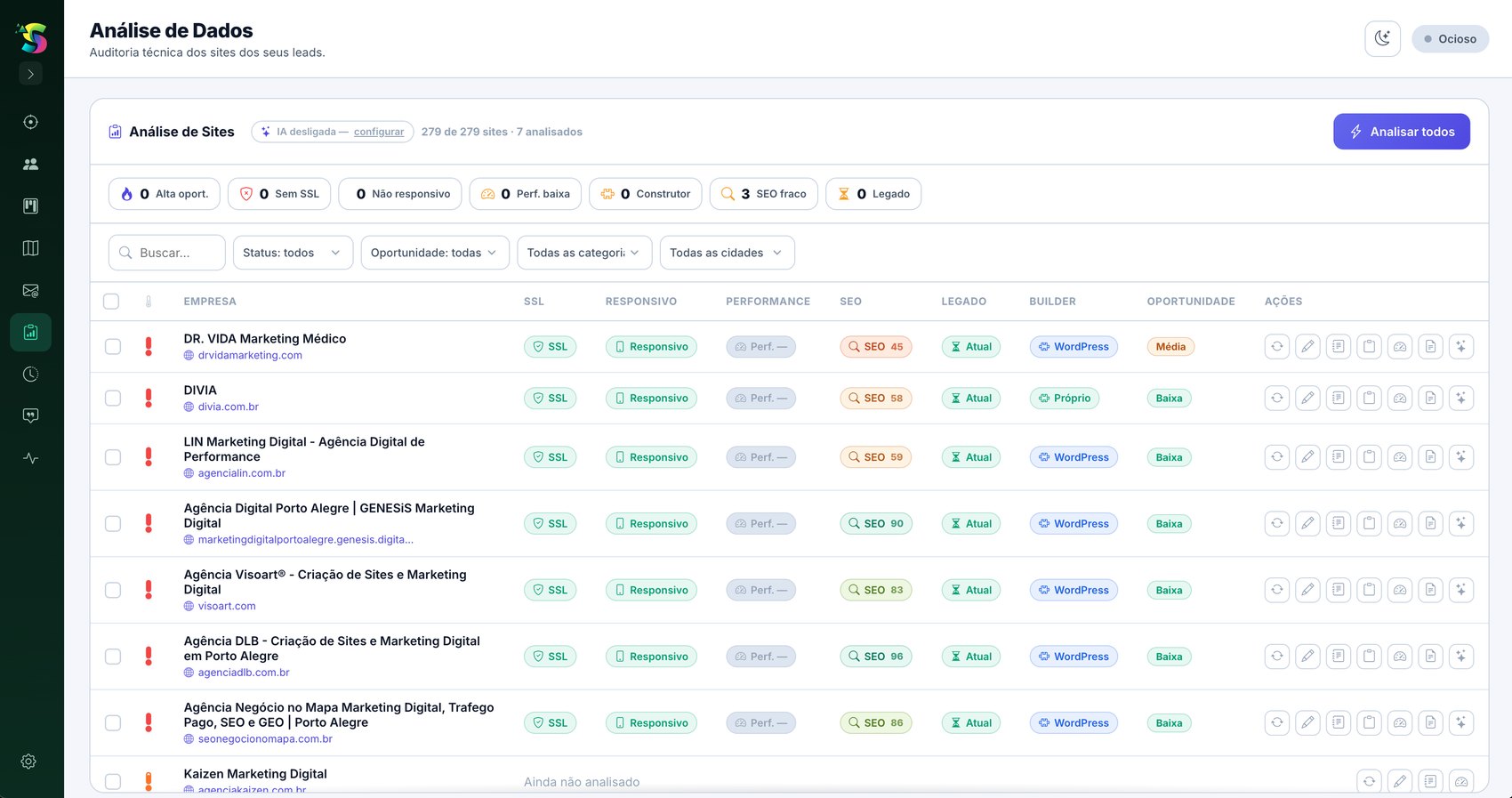The image size is (1512, 798).
Task: Click the SEO 45 badge in DR. VIDA row
Action: tap(876, 347)
